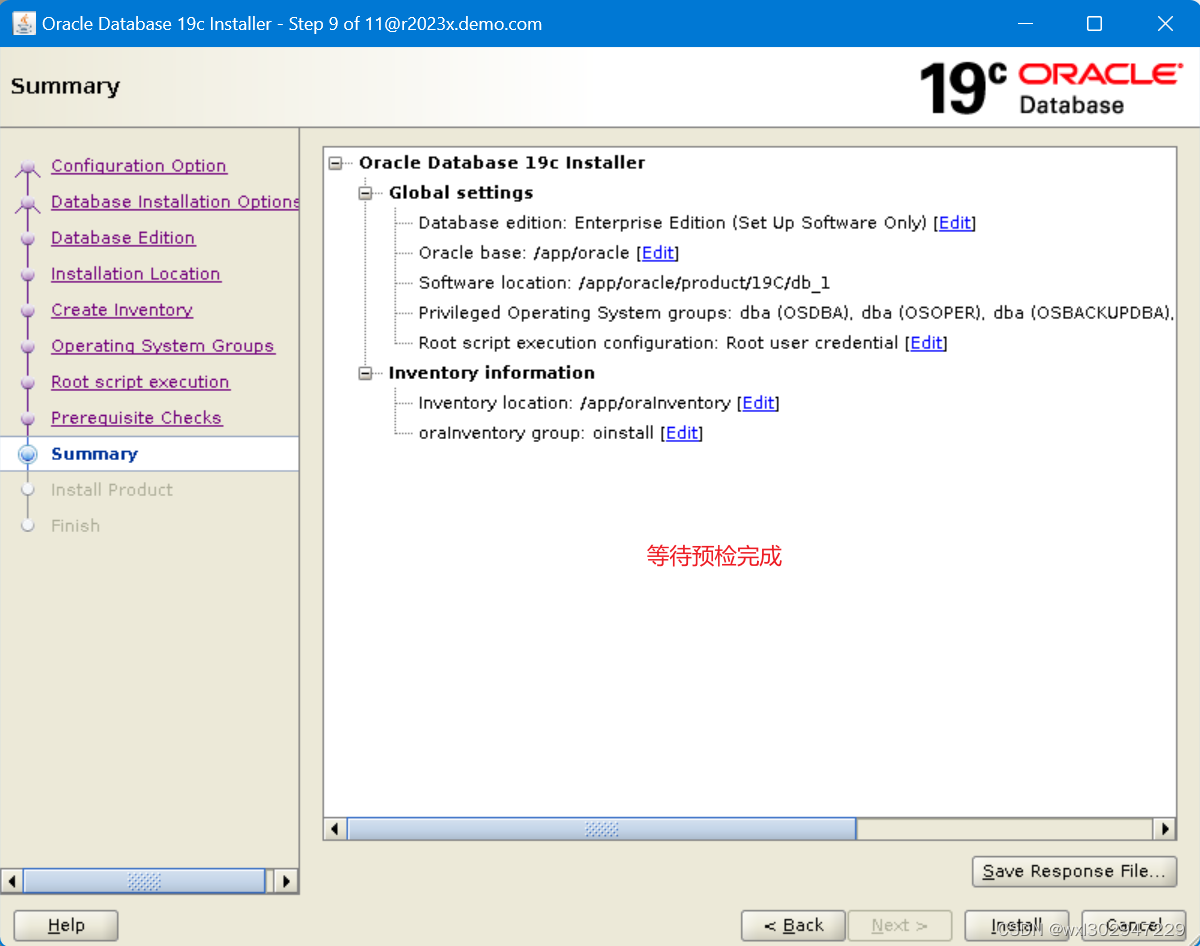Collapse the Global settings tree node
The width and height of the screenshot is (1200, 946).
(365, 193)
